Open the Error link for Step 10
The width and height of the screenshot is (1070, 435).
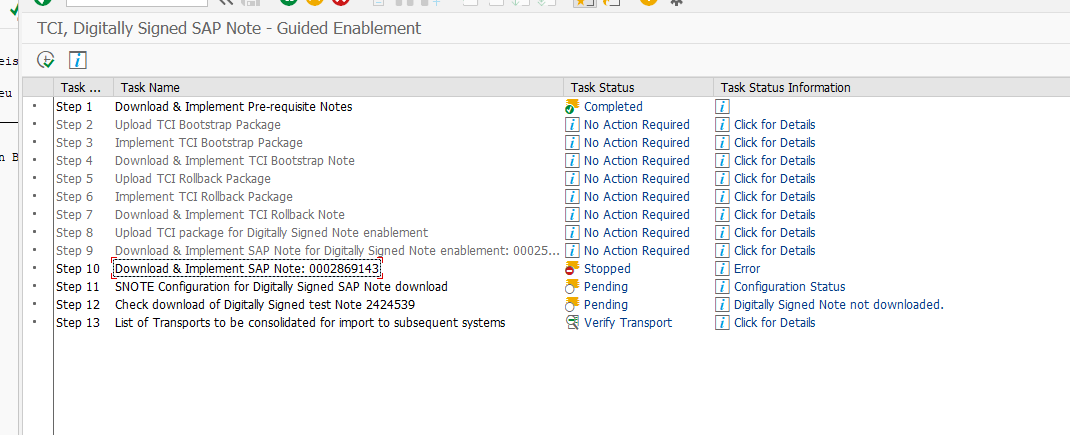pyautogui.click(x=747, y=269)
